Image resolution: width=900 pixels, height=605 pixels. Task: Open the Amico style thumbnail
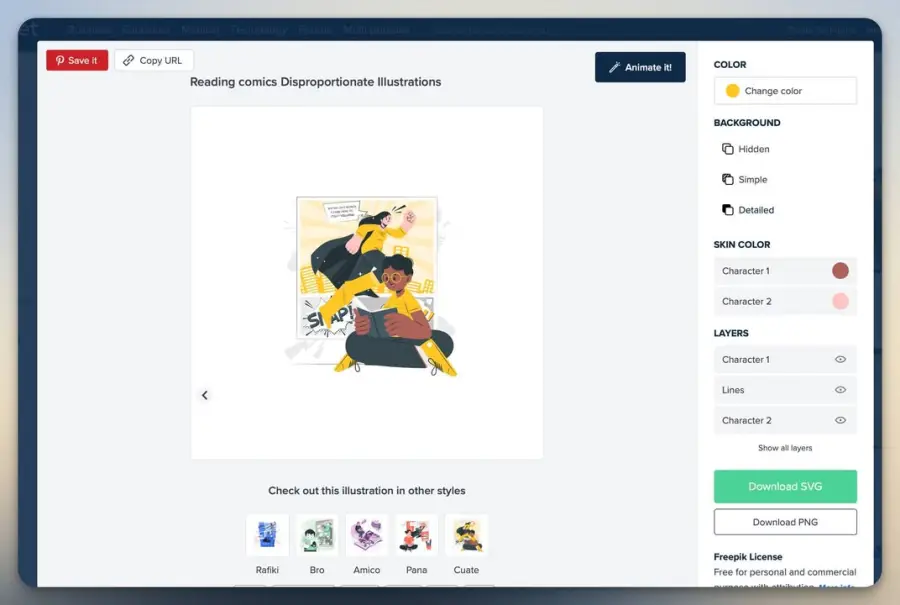(367, 535)
